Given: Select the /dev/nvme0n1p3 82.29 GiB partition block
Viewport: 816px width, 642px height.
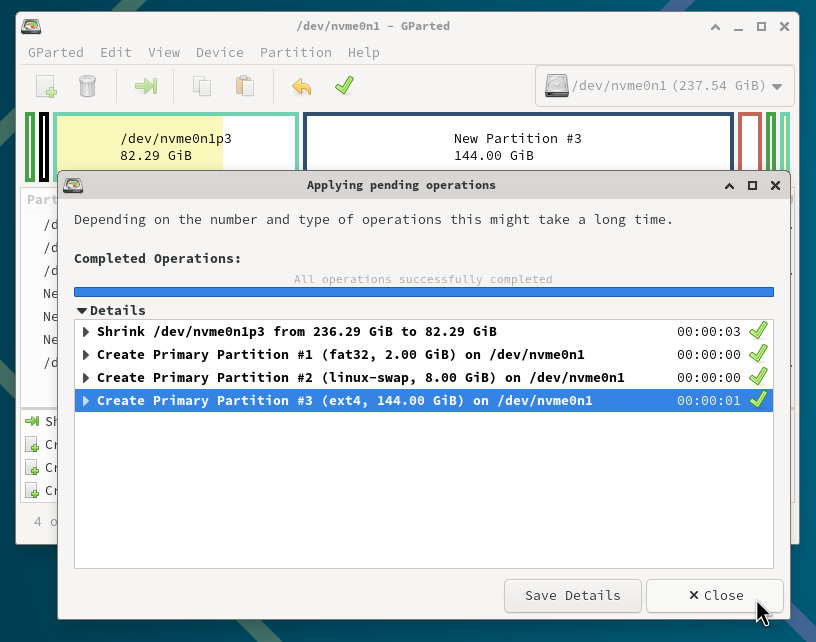Looking at the screenshot, I should tap(176, 143).
